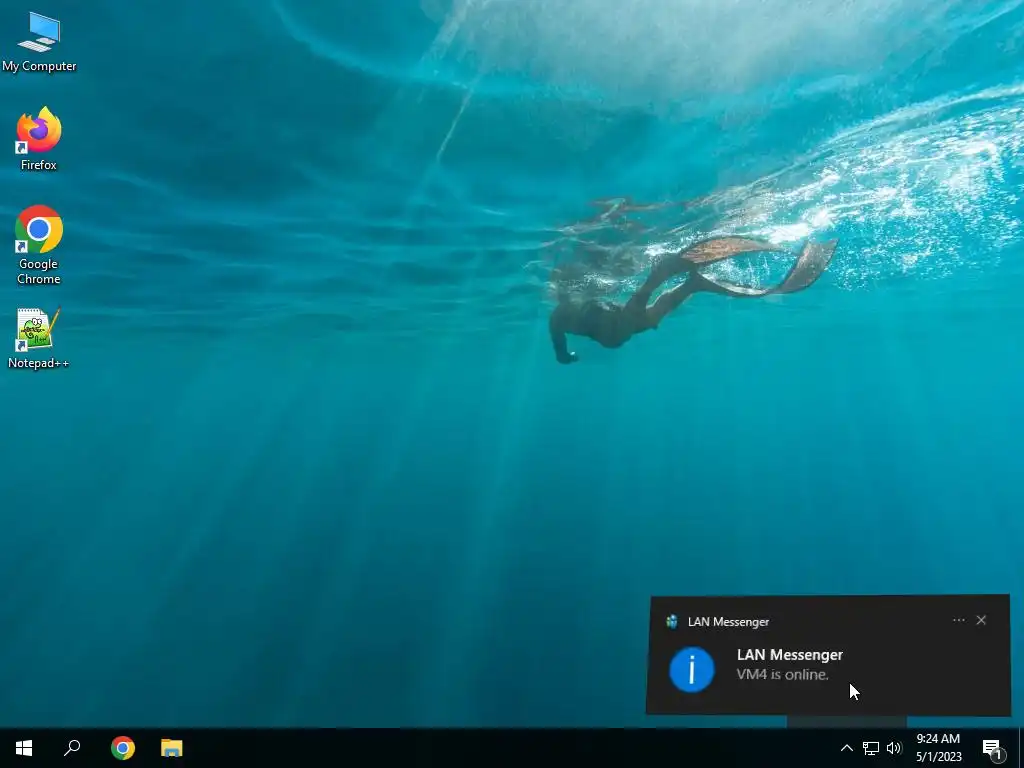Dismiss the LAN Messenger notification
This screenshot has width=1024, height=768.
(981, 620)
